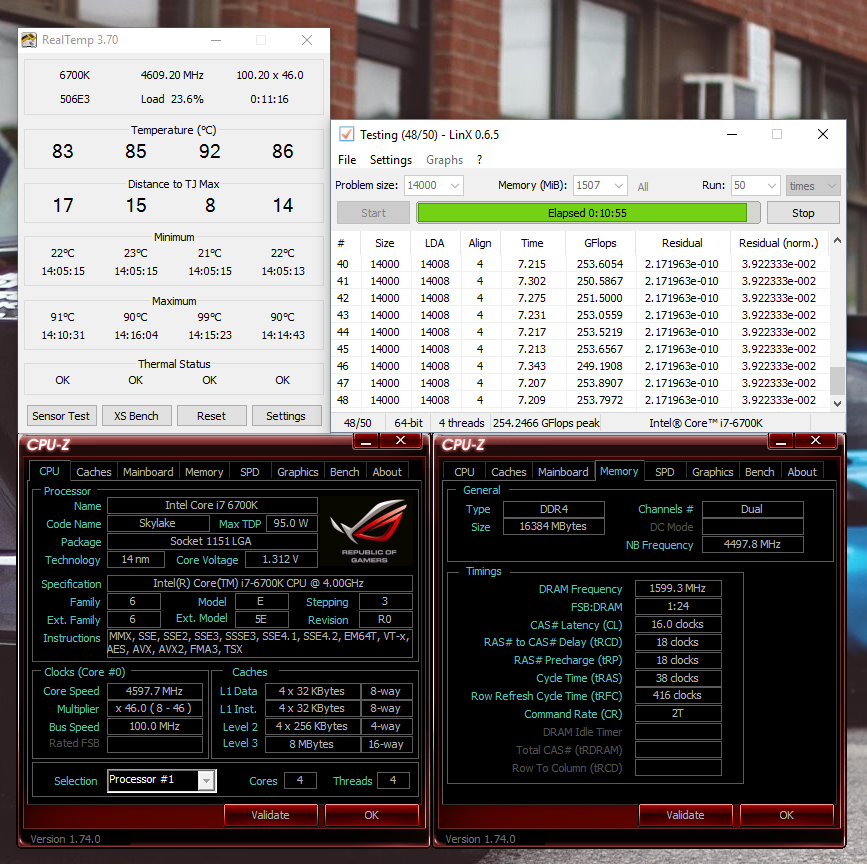The width and height of the screenshot is (867, 864).
Task: Click the disabled Start button in LinX
Action: point(373,213)
